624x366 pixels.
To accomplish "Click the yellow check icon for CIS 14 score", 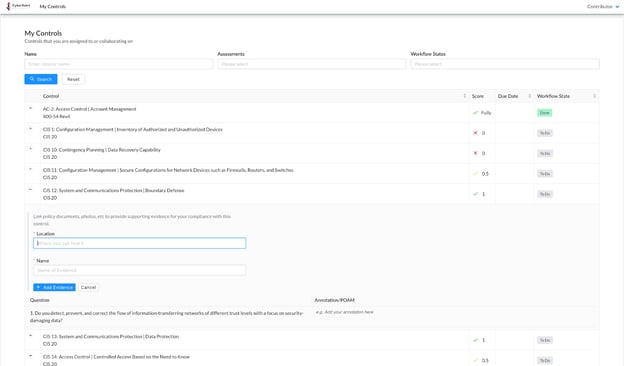I will click(475, 360).
